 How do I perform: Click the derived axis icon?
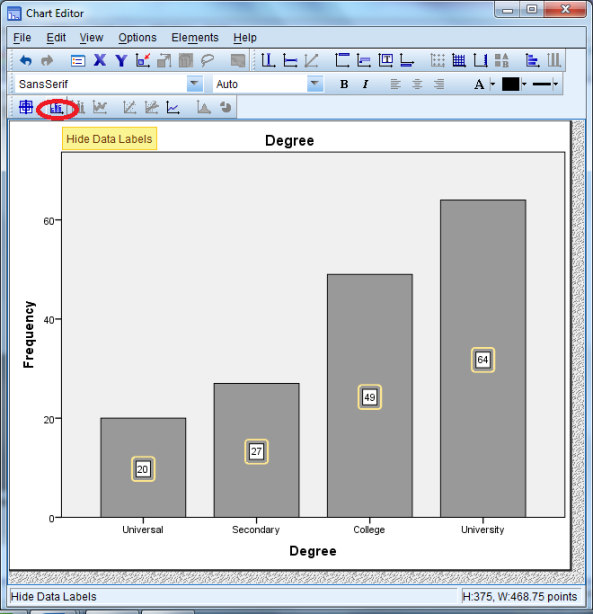click(x=480, y=60)
